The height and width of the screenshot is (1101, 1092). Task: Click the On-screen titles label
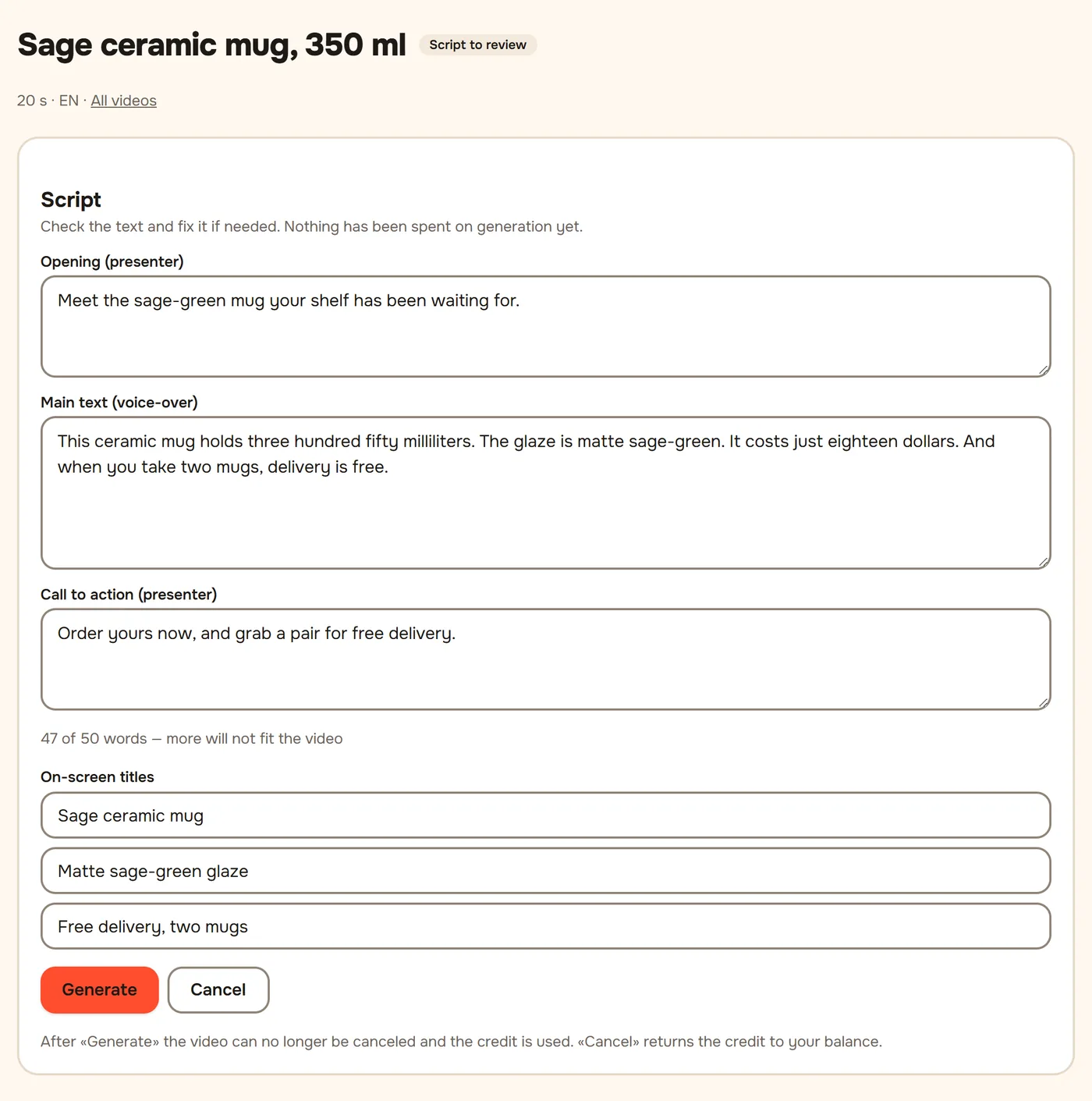97,776
